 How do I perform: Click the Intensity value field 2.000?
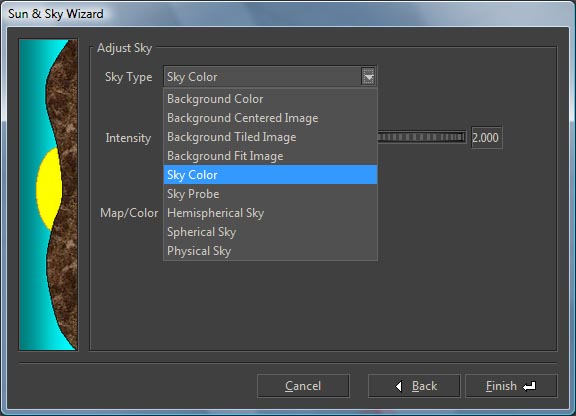[x=486, y=138]
